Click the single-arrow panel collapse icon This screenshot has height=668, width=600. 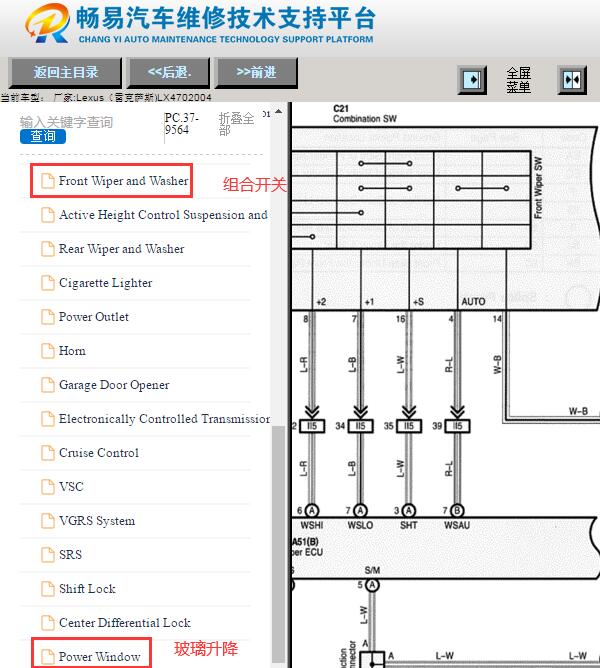point(472,80)
